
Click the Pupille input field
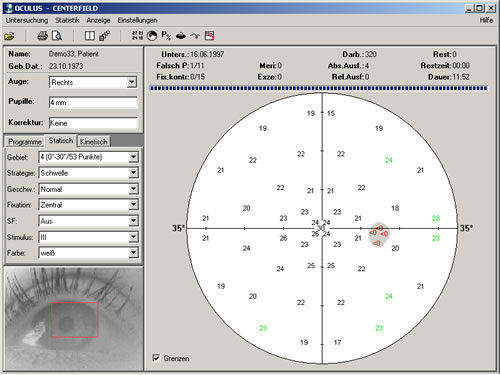tap(93, 102)
